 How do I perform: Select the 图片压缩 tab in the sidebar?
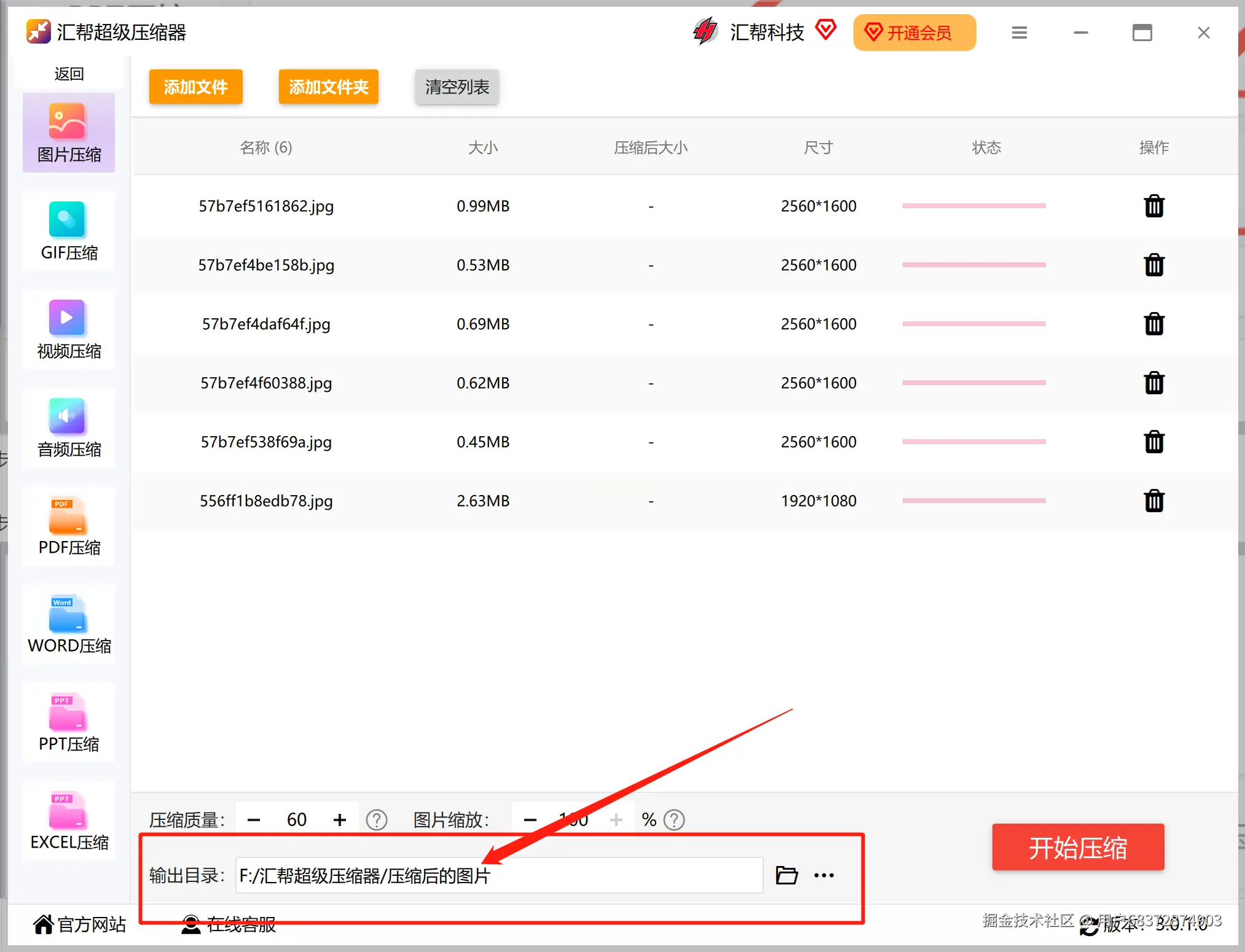coord(68,133)
